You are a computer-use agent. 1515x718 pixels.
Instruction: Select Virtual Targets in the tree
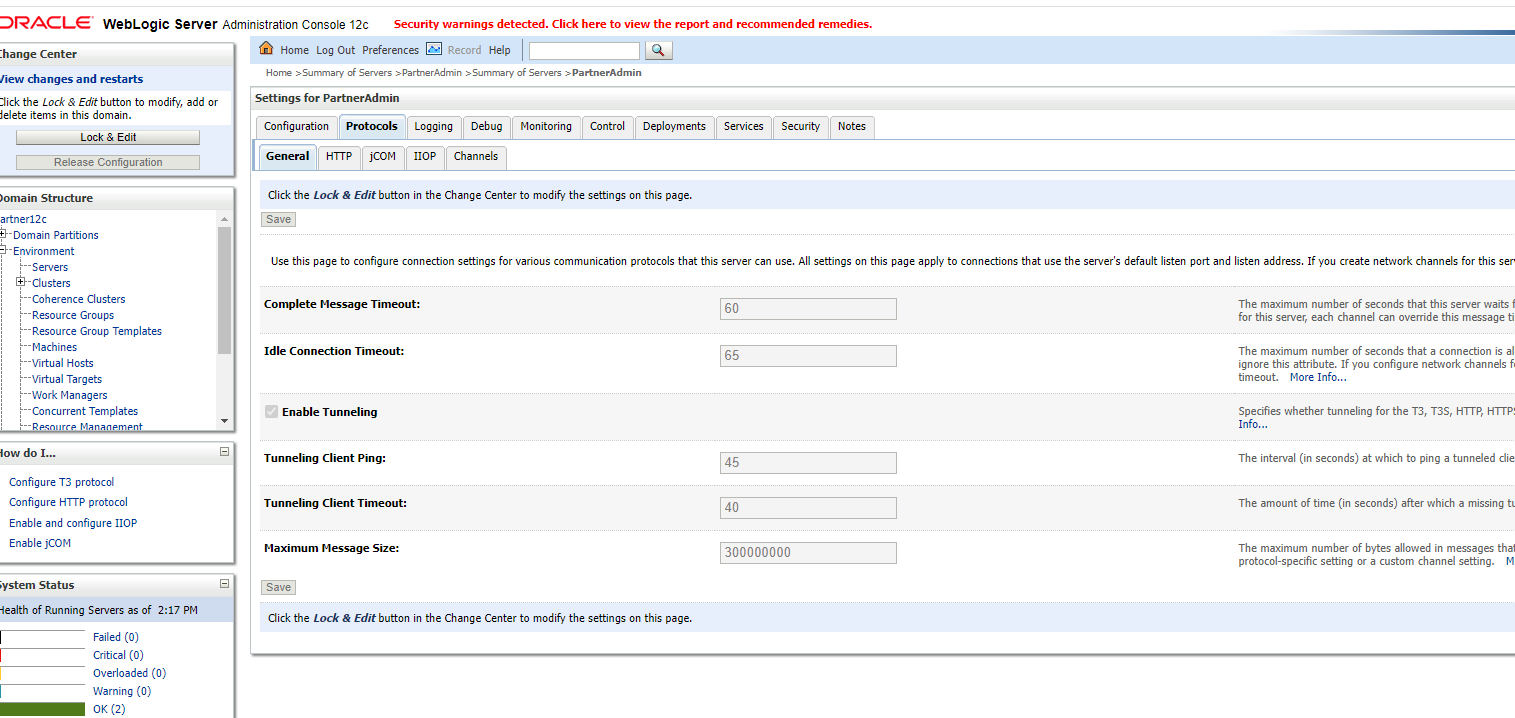tap(67, 379)
